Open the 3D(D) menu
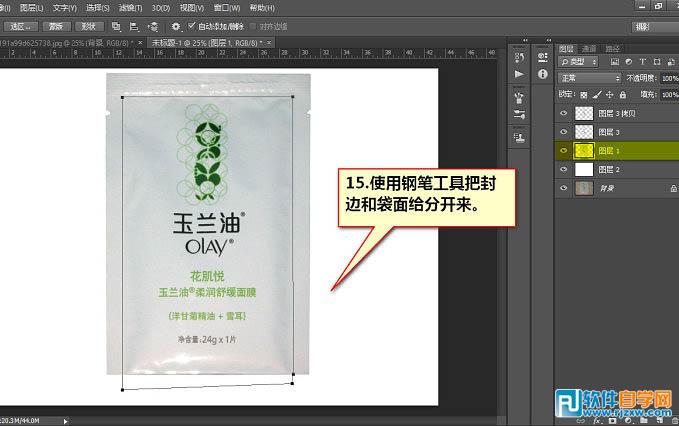The width and height of the screenshot is (679, 426). click(x=161, y=8)
